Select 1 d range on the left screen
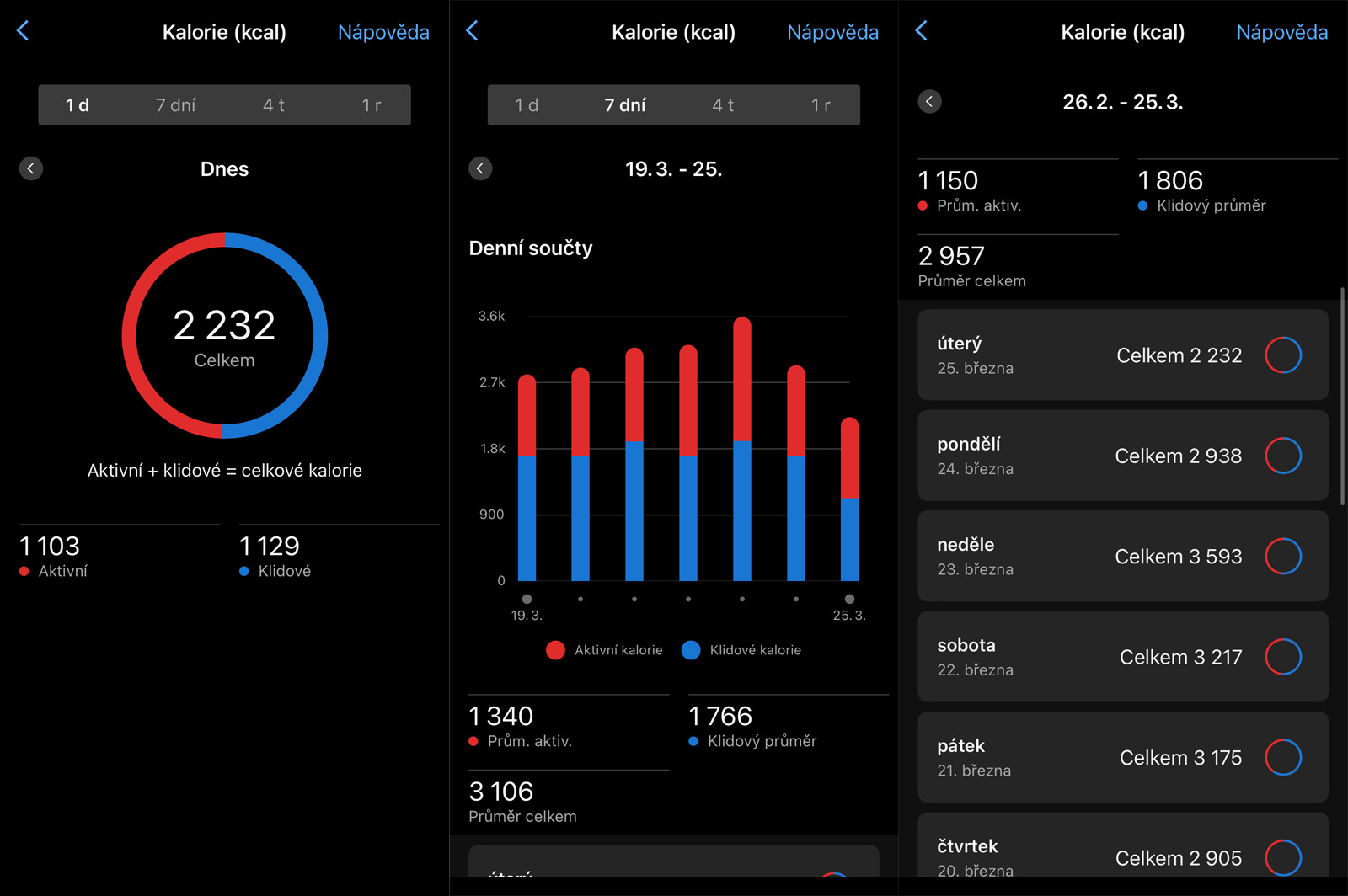1348x896 pixels. click(78, 105)
